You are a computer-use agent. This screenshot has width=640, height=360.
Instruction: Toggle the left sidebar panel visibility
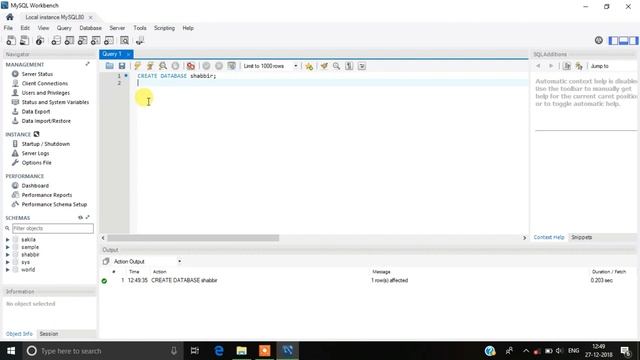(613, 40)
